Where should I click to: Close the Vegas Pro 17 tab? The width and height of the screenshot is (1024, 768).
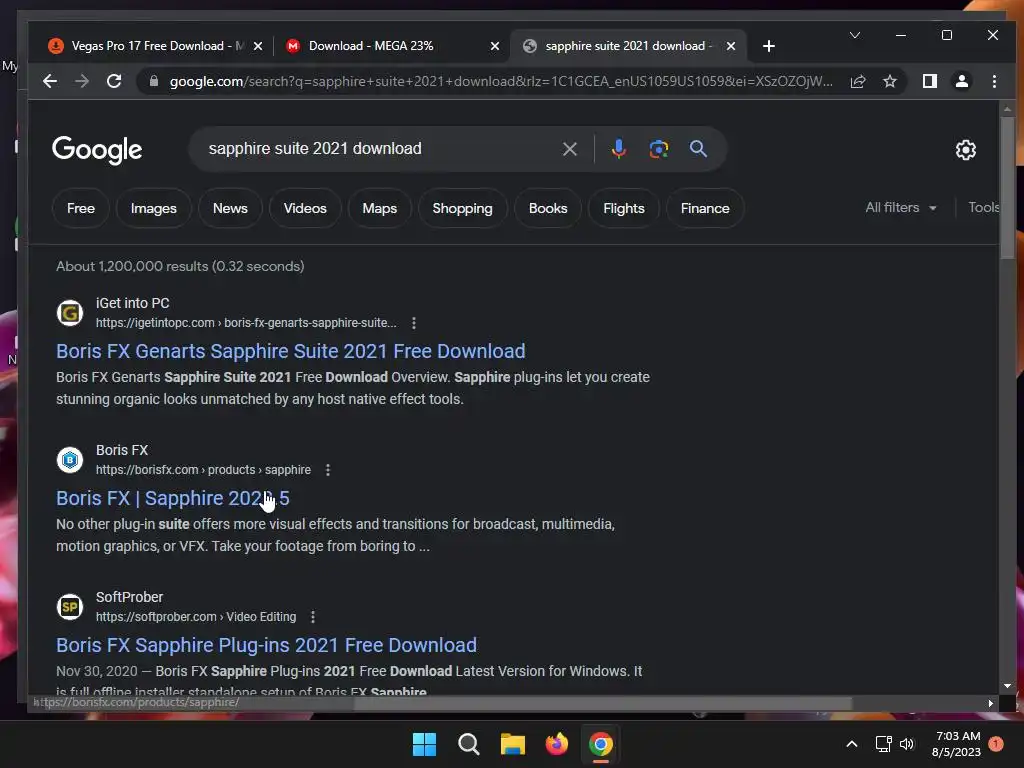pos(258,46)
